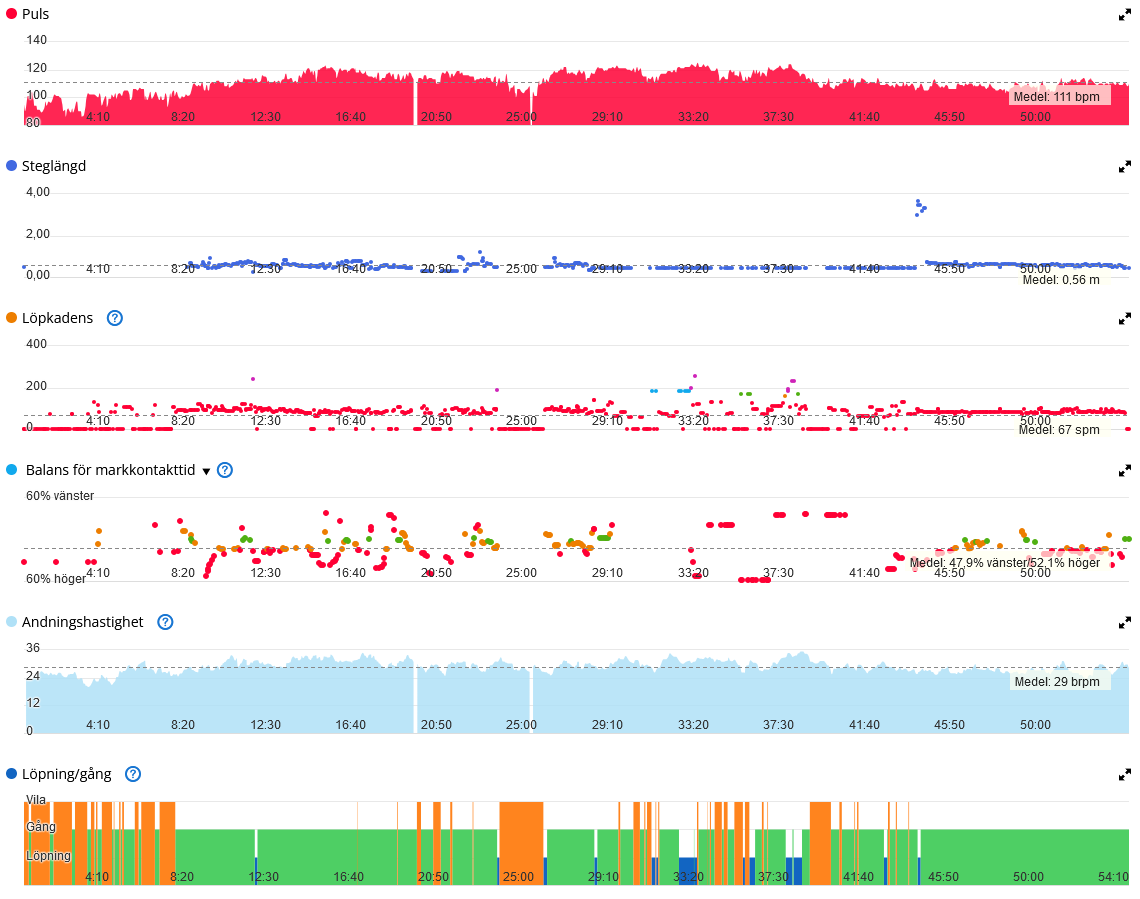Open the Balans för markkontakttid metric dropdown
The image size is (1140, 899).
tap(206, 472)
